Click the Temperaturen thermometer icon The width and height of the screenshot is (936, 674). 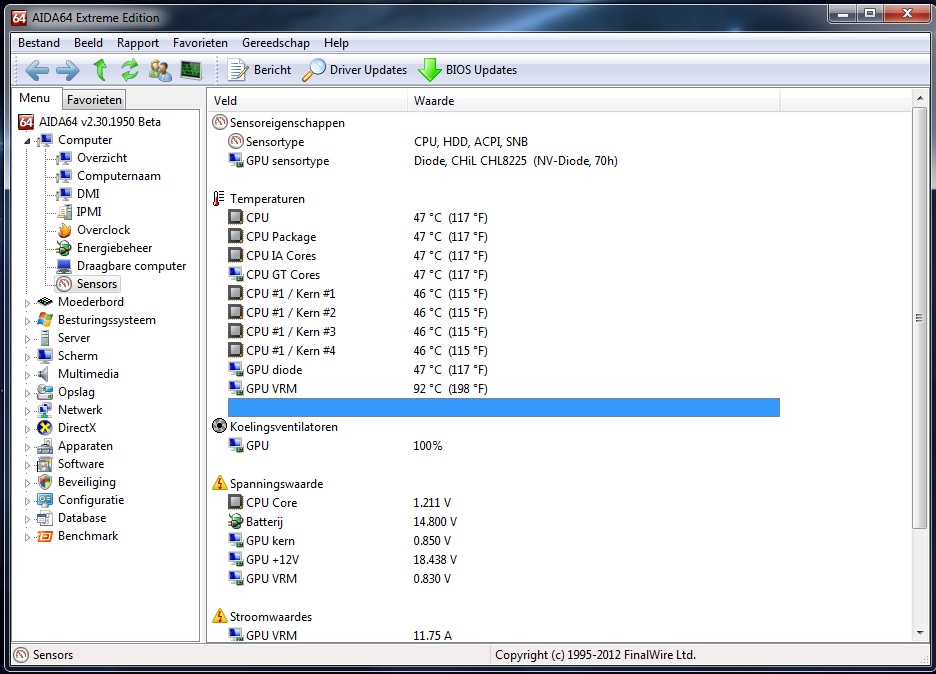click(219, 199)
